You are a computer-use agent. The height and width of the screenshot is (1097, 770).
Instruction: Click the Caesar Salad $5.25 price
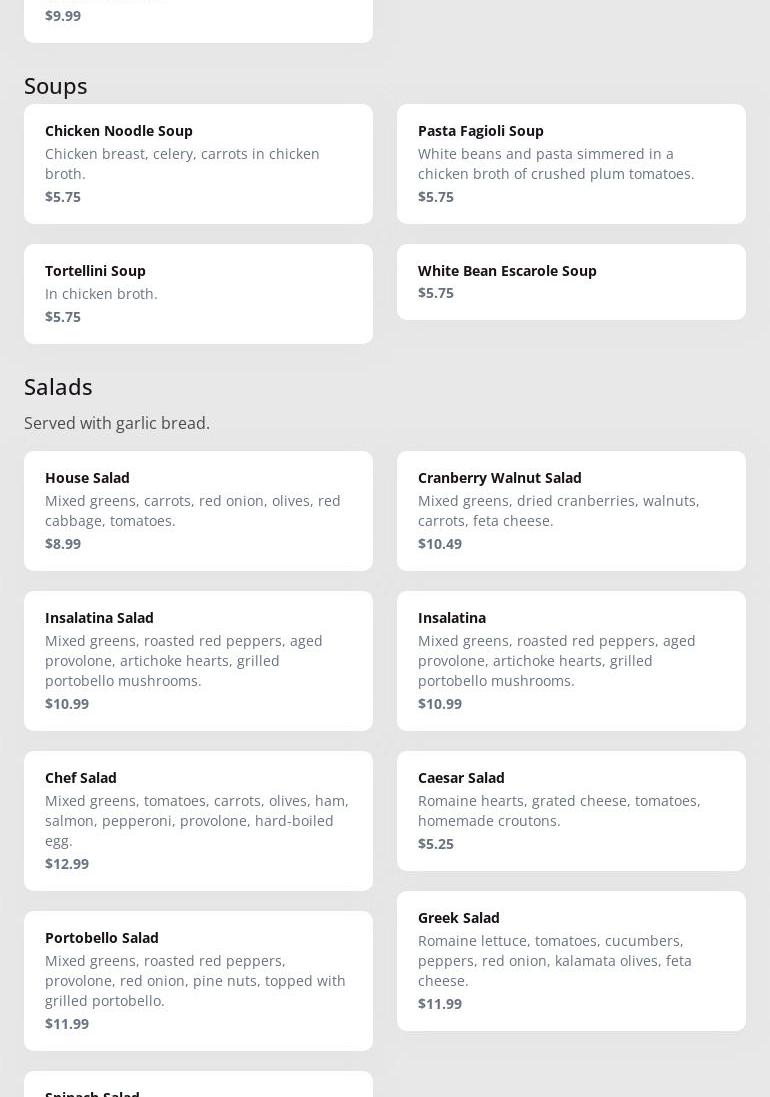(436, 844)
